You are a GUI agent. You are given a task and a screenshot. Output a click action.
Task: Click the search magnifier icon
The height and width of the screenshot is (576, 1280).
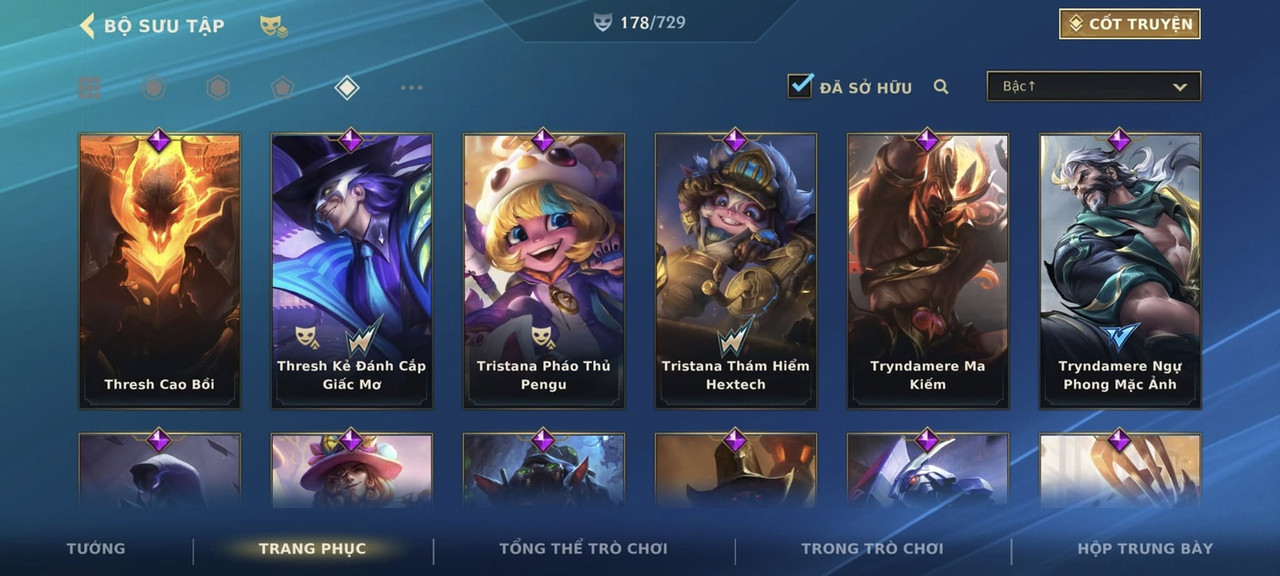941,87
